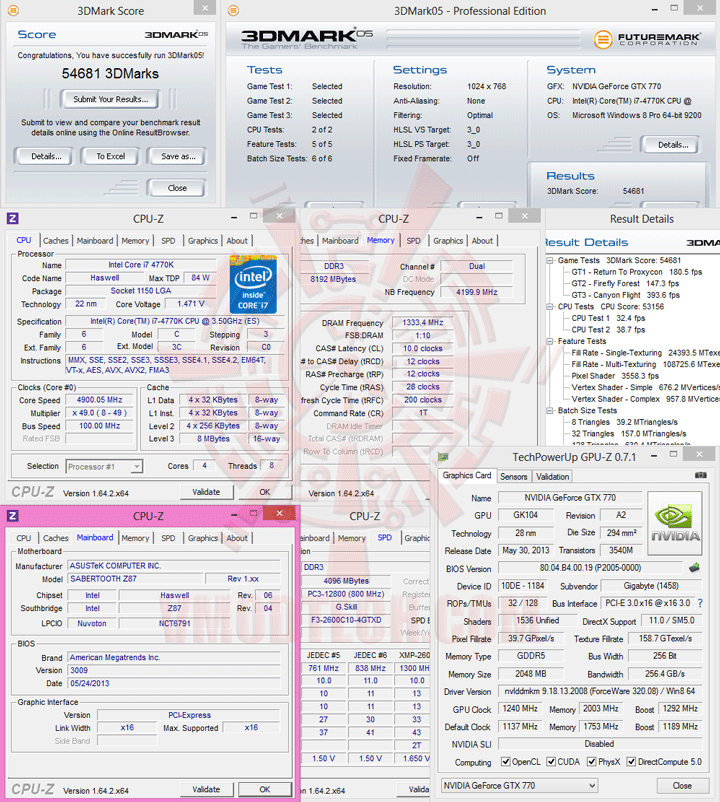
Task: Click the NVIDIA logo in GPU-Z
Action: point(675,523)
